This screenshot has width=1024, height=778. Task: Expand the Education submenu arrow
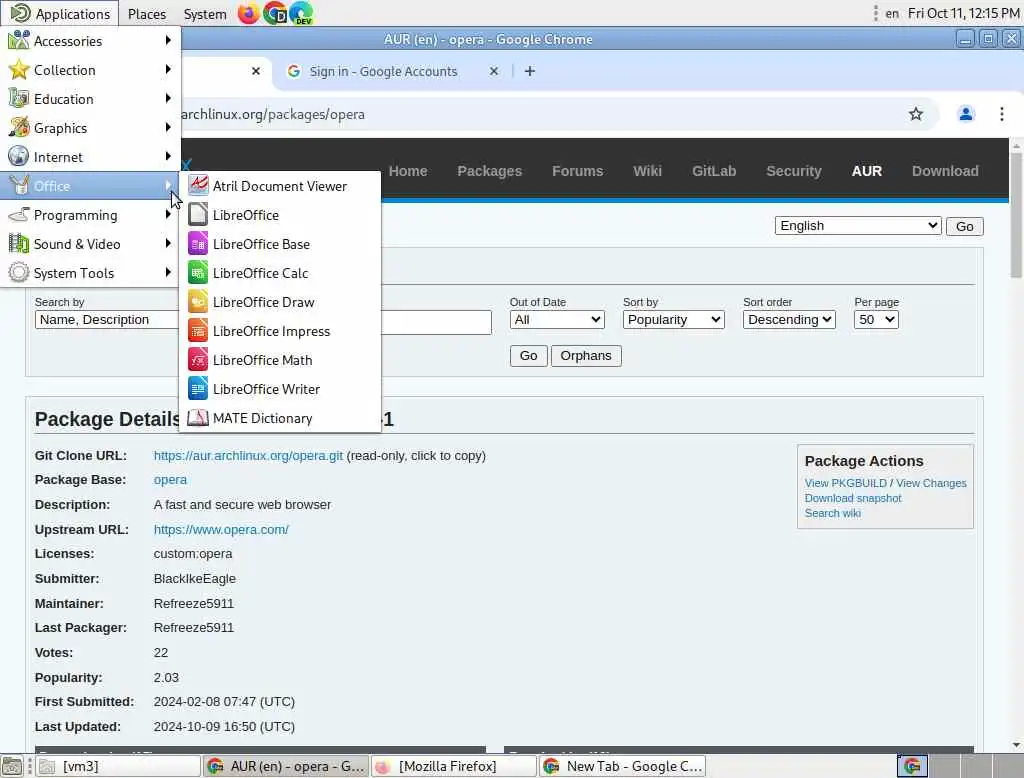tap(168, 99)
